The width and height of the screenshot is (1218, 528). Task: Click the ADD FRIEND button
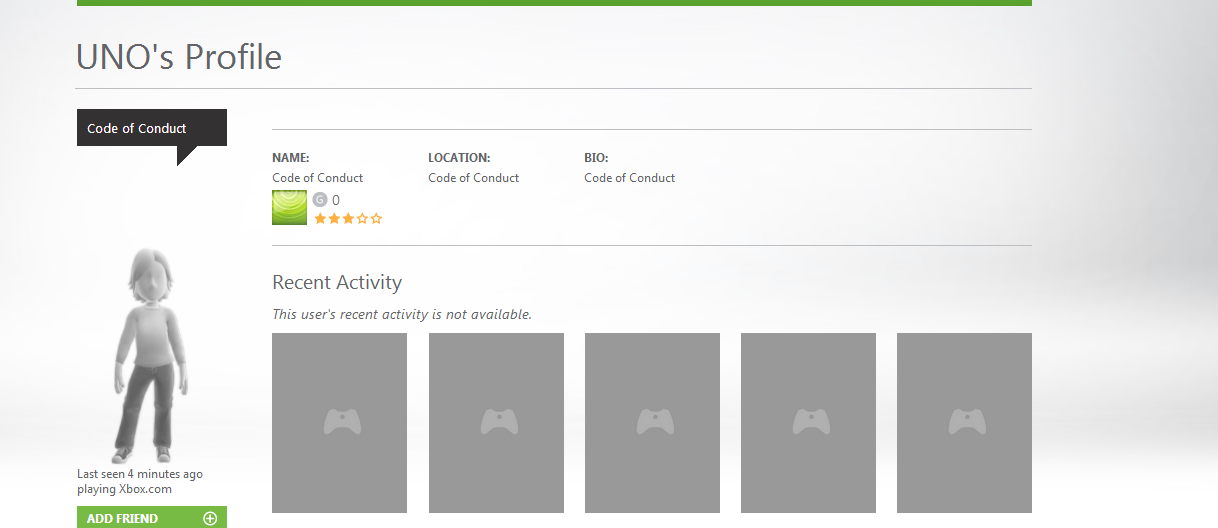point(152,517)
